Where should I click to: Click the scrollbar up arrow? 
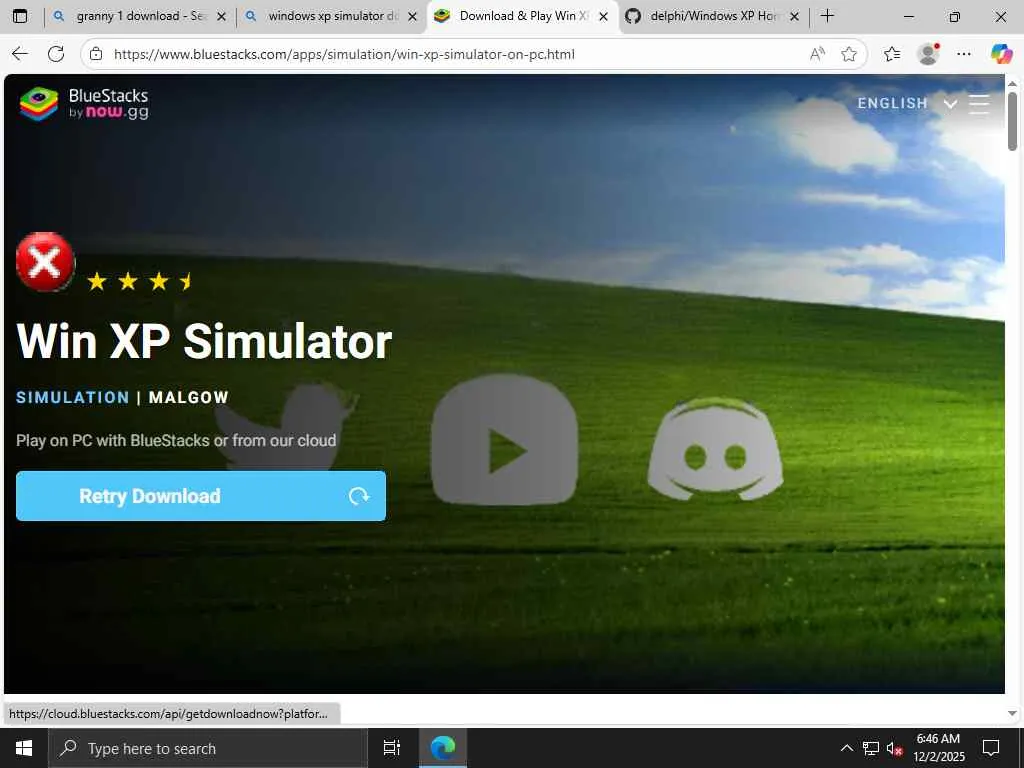[1012, 84]
